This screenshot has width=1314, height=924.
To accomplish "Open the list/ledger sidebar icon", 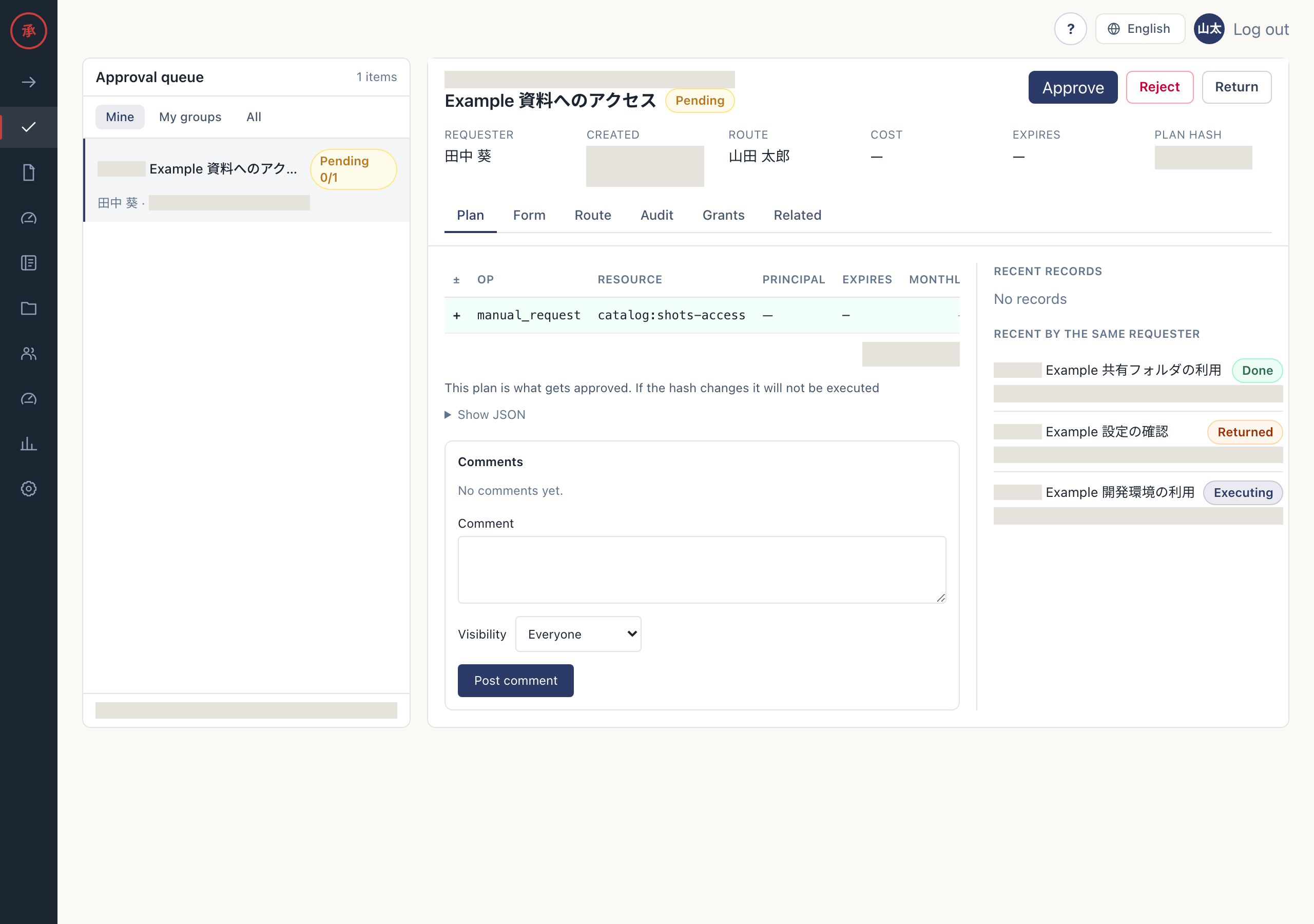I will [x=29, y=263].
